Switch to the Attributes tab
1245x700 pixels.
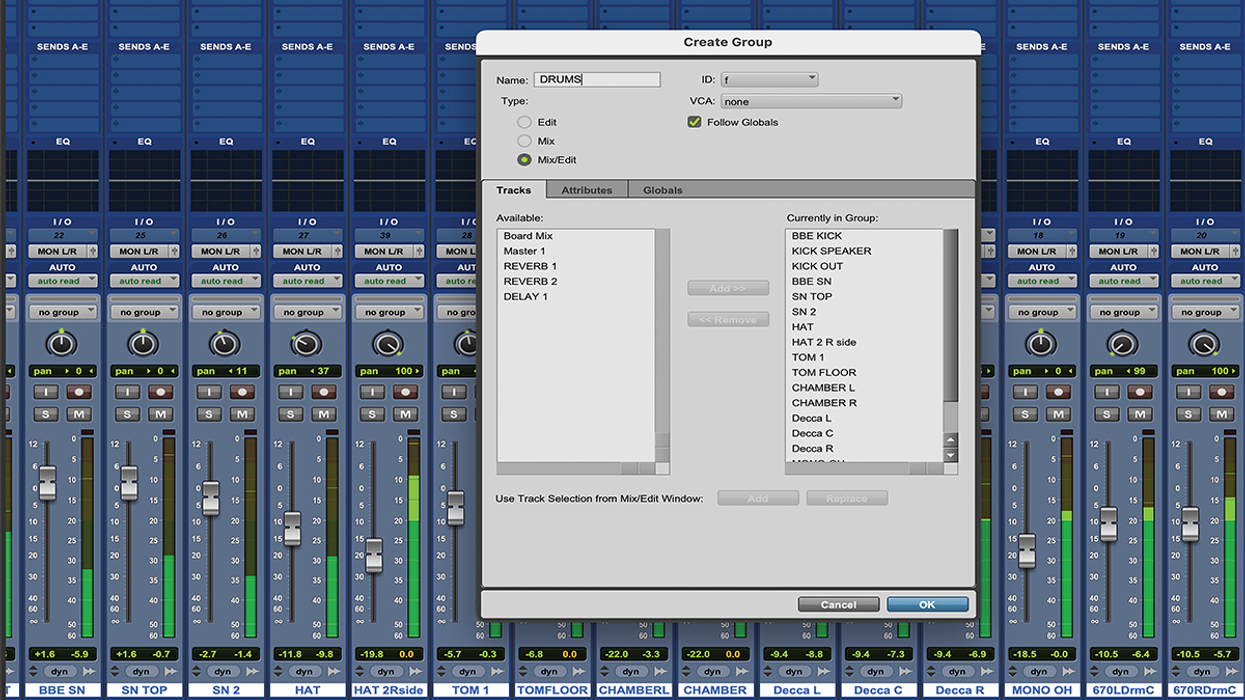click(587, 189)
